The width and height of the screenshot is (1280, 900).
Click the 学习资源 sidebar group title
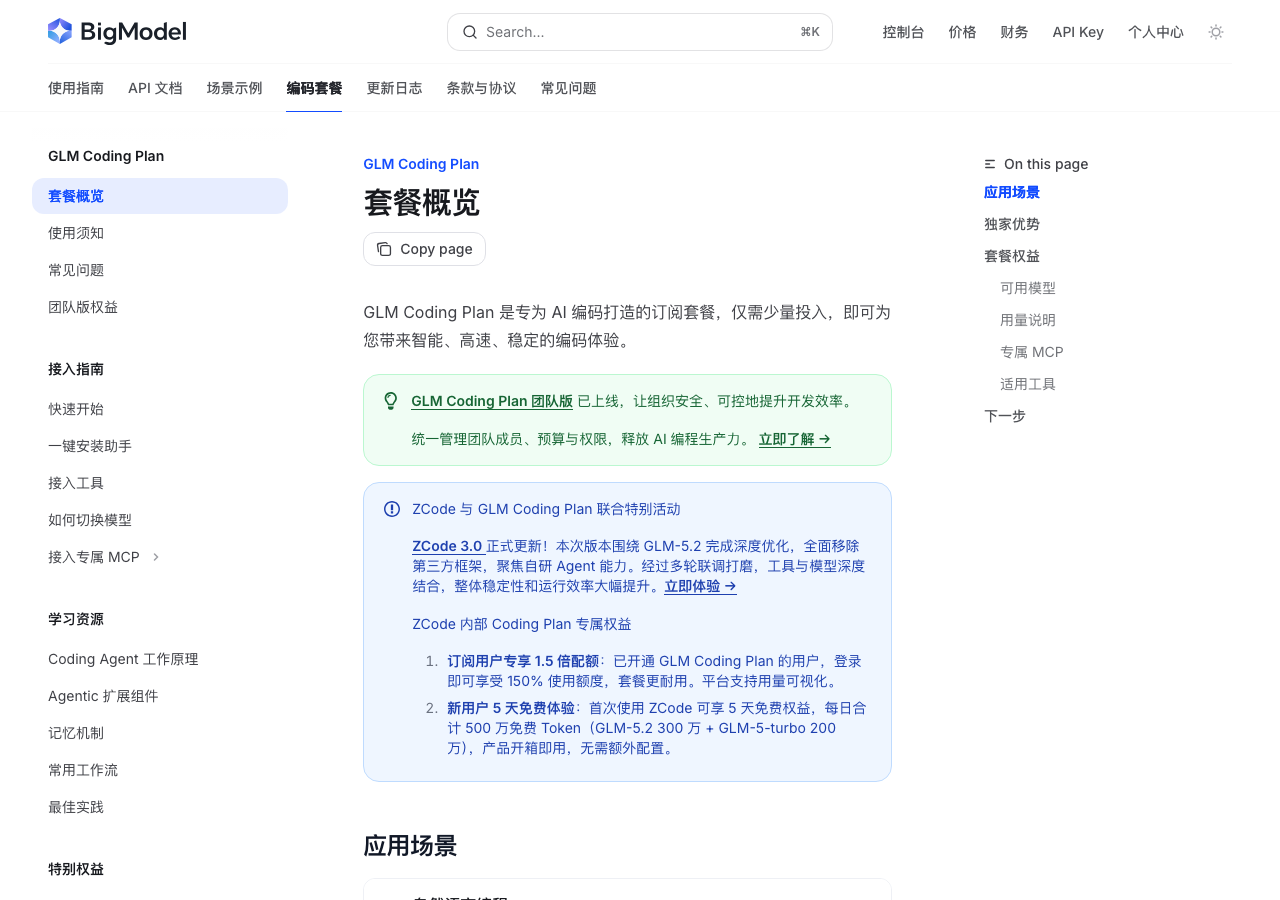tap(76, 619)
